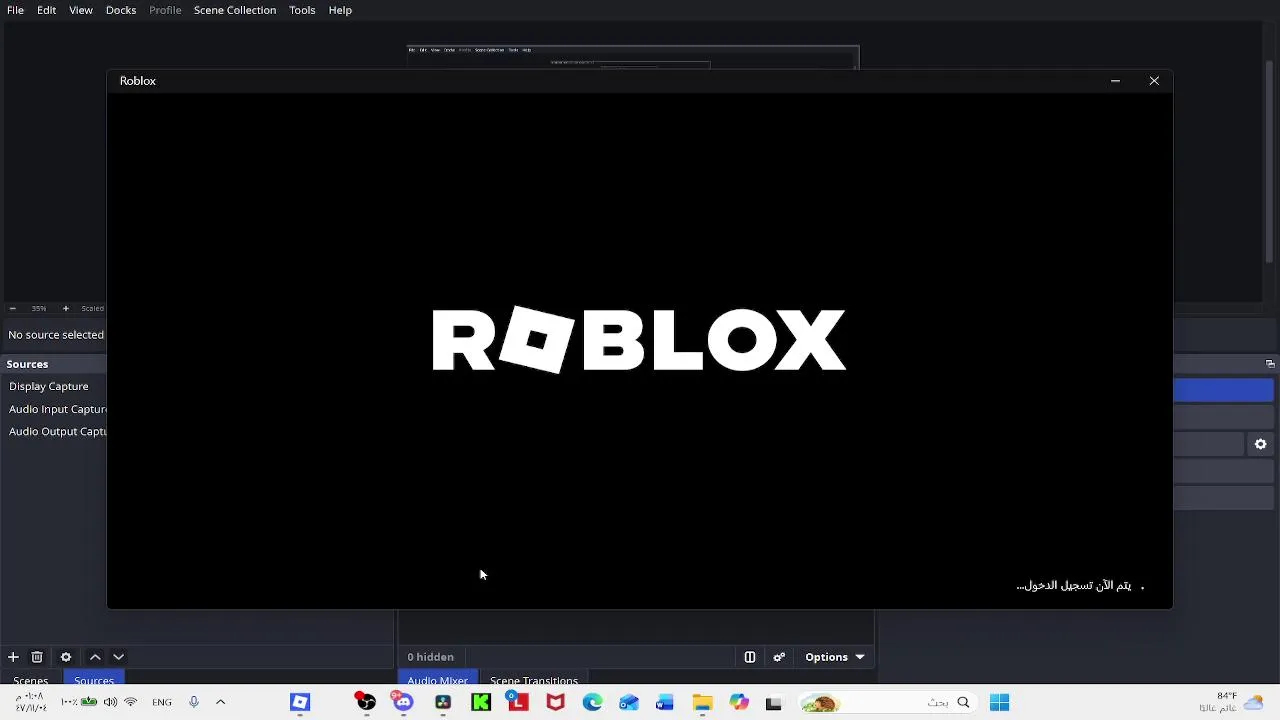Open File Explorer from the taskbar
This screenshot has width=1280, height=720.
(x=702, y=703)
